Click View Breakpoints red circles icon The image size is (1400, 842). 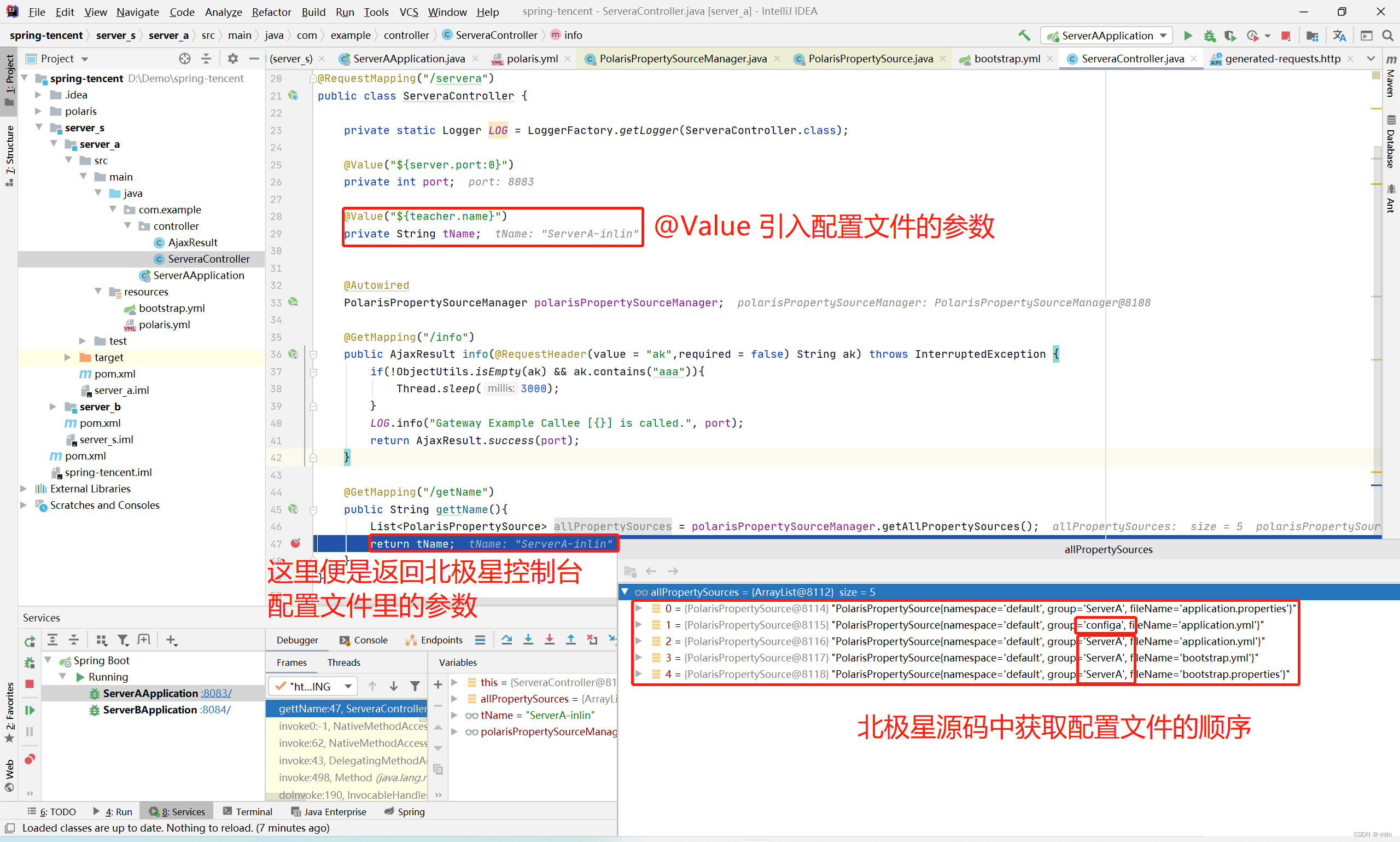(x=30, y=759)
